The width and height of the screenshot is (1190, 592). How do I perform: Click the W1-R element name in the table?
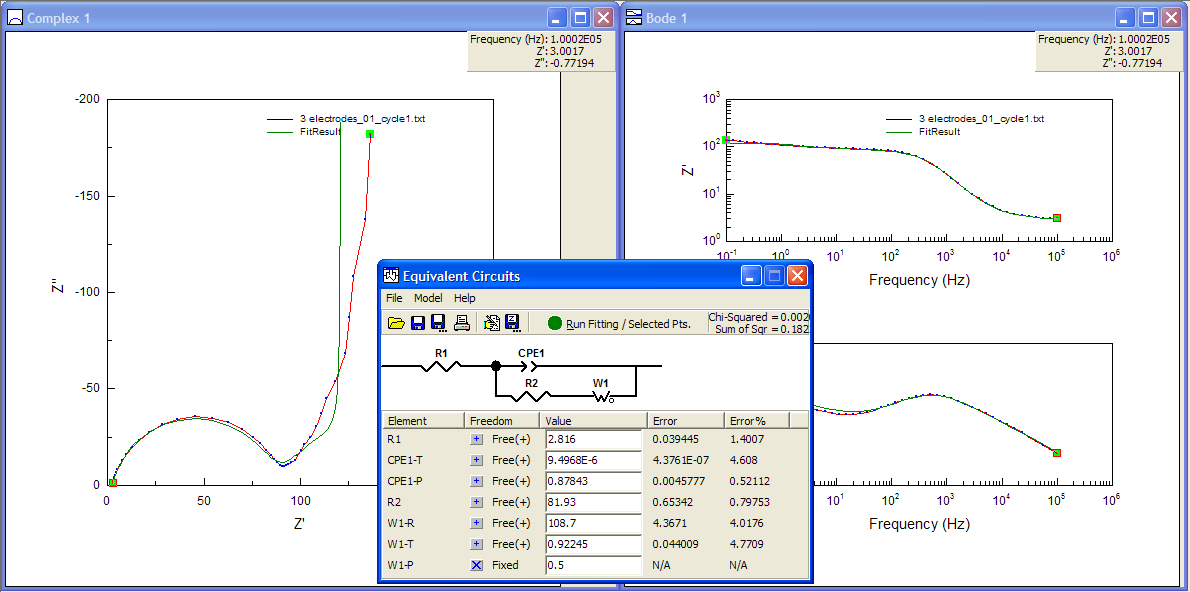point(399,523)
